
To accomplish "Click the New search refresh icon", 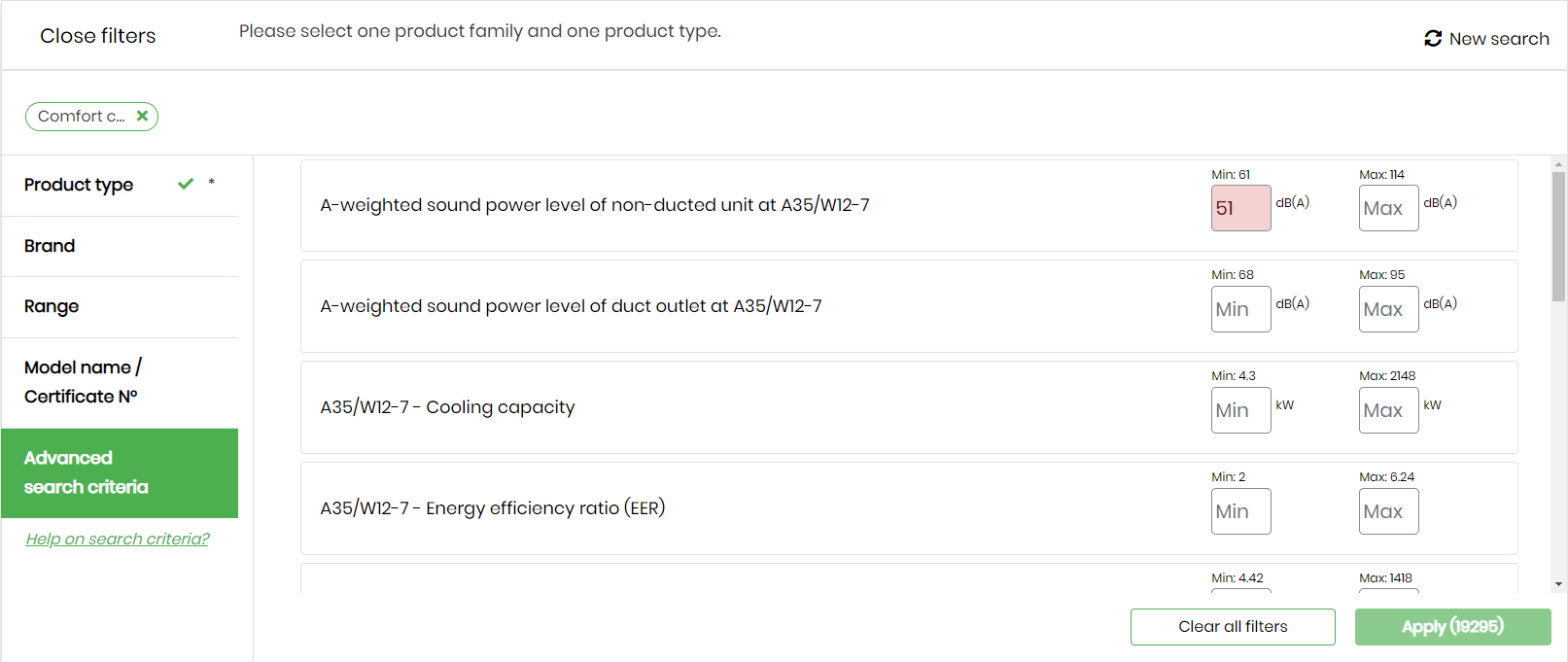I will [x=1432, y=39].
